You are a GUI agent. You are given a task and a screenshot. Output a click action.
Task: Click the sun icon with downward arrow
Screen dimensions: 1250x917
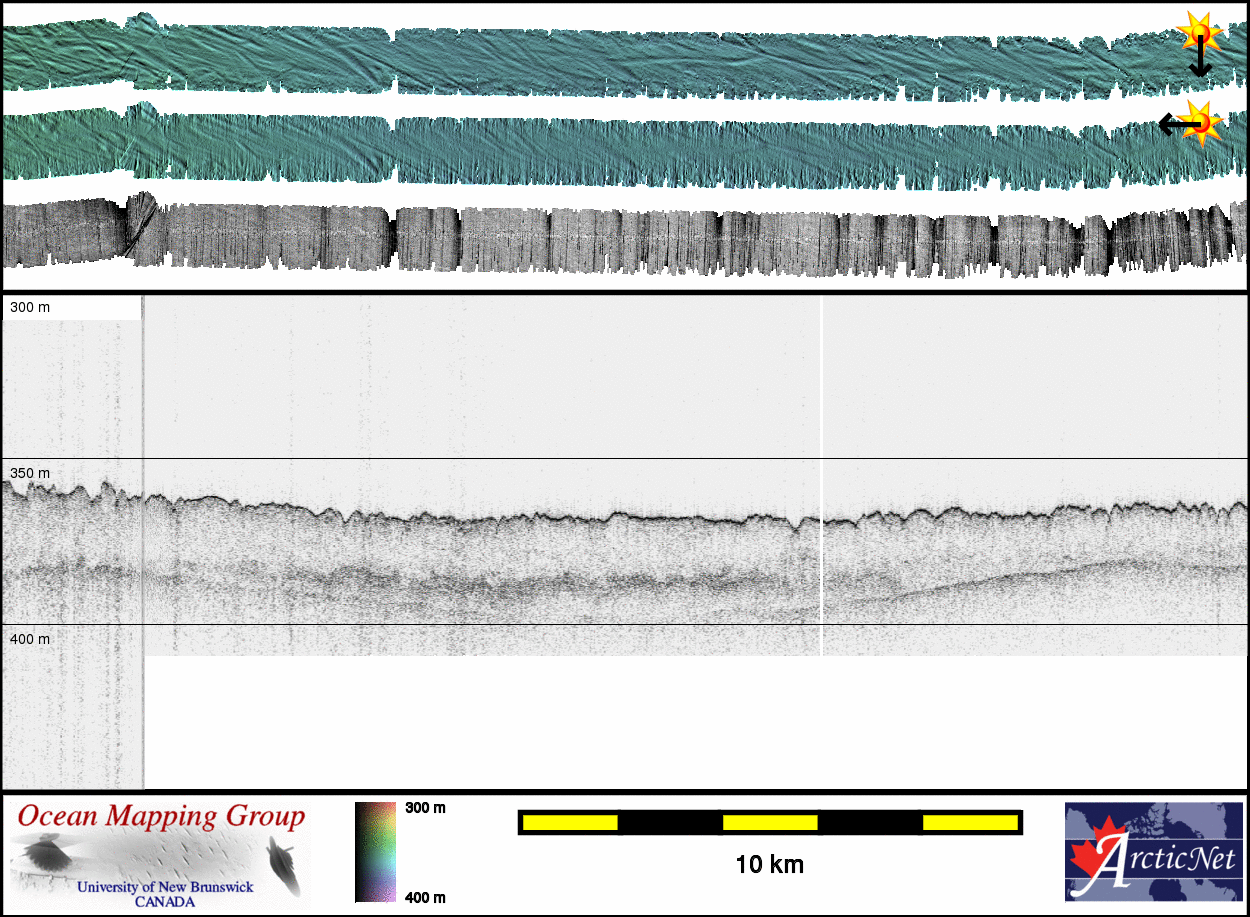click(1198, 32)
